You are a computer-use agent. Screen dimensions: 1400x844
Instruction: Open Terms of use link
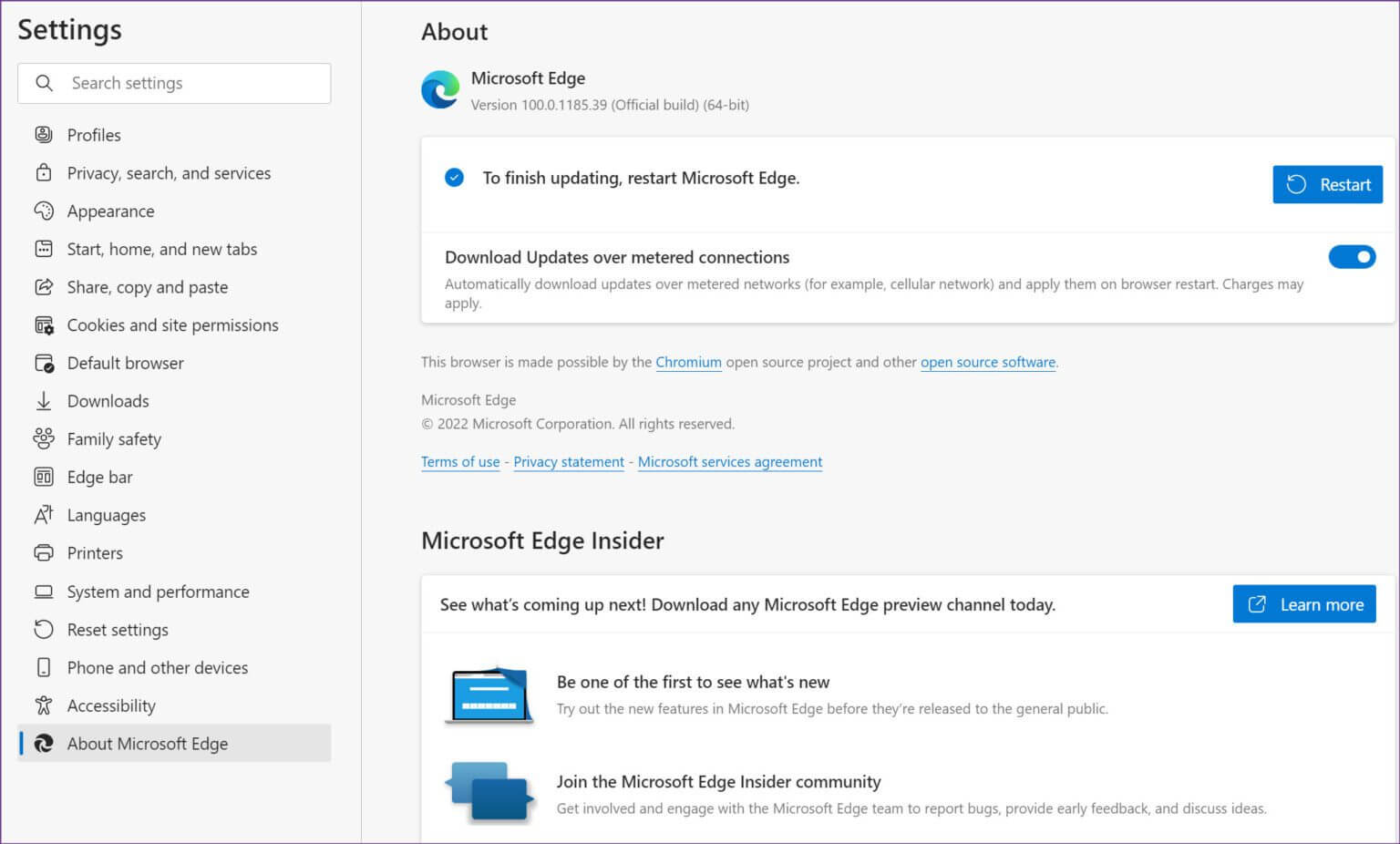460,462
